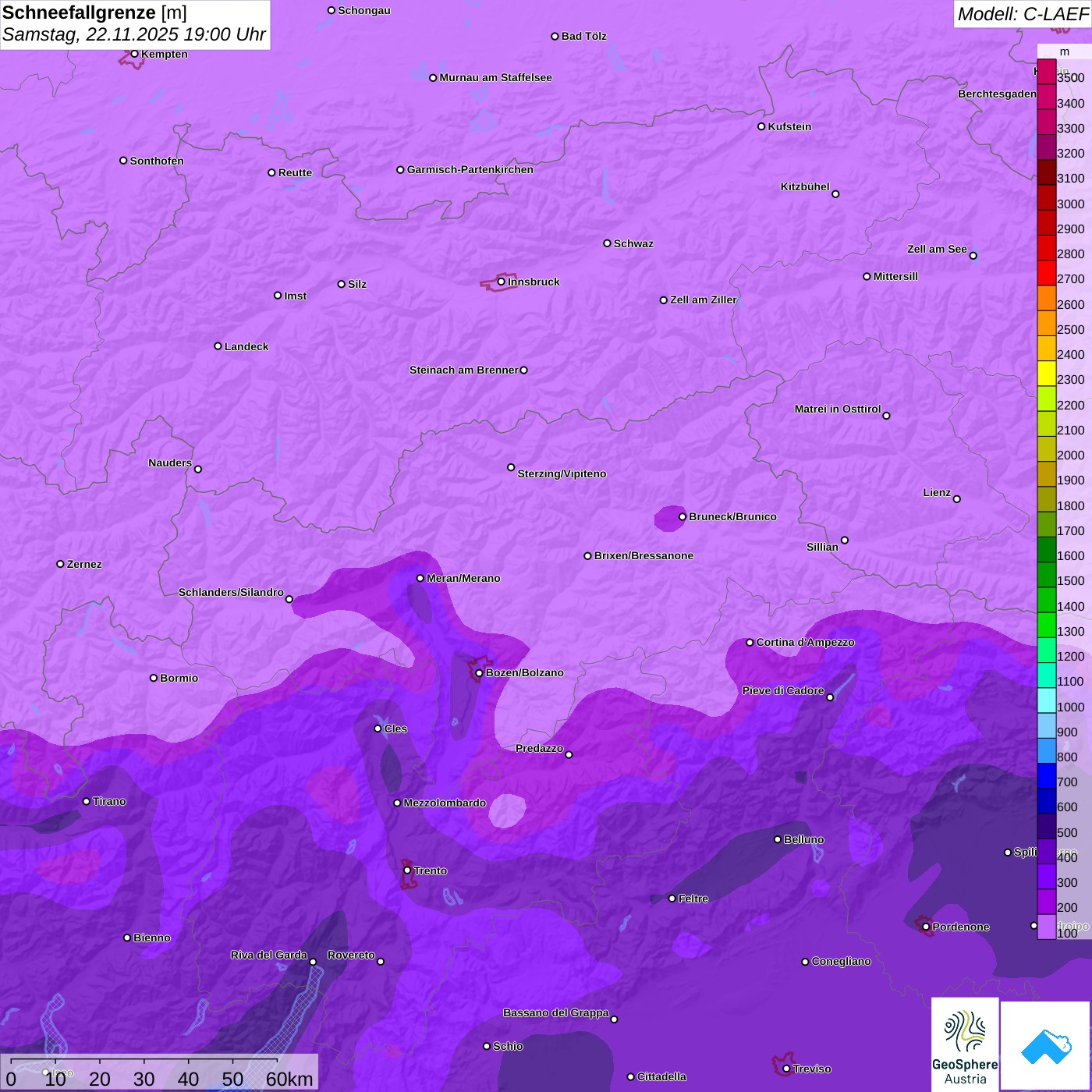Click the blue cloud logo tile
Viewport: 1092px width, 1092px height.
1046,1046
